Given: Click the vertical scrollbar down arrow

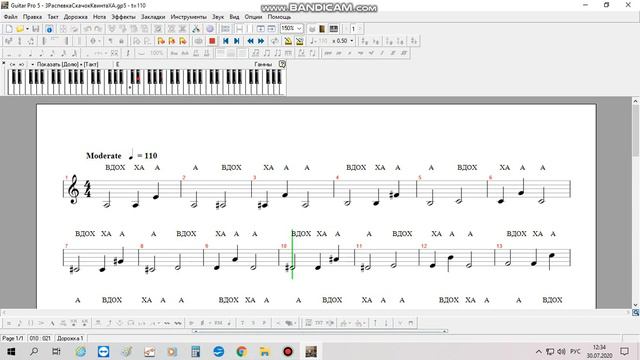Looking at the screenshot, I should [x=636, y=305].
